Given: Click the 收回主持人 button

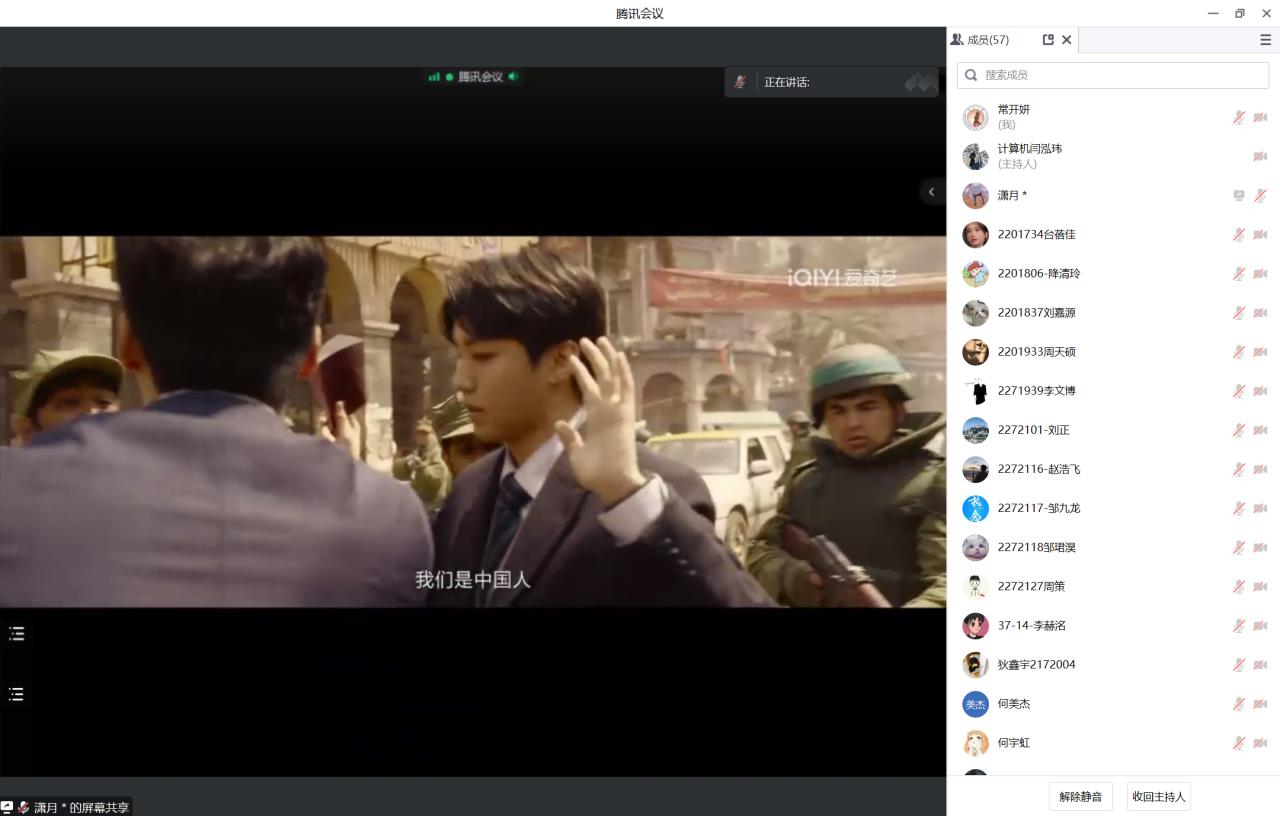Looking at the screenshot, I should tap(1159, 797).
